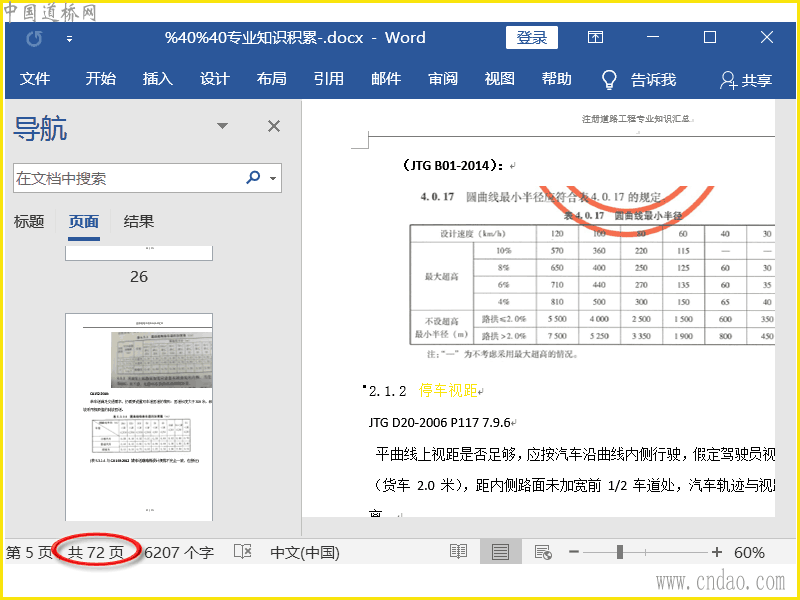Image resolution: width=800 pixels, height=600 pixels.
Task: Click the 共享 share button
Action: [746, 80]
